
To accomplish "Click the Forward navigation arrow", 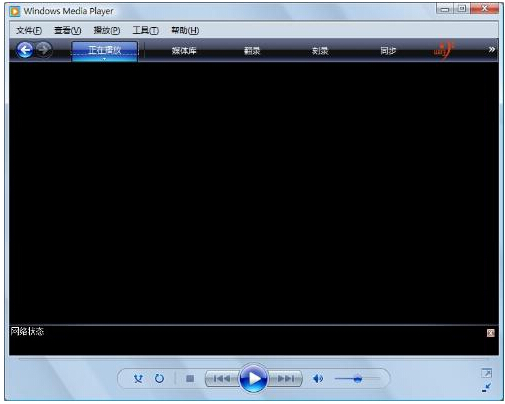I will pos(44,50).
